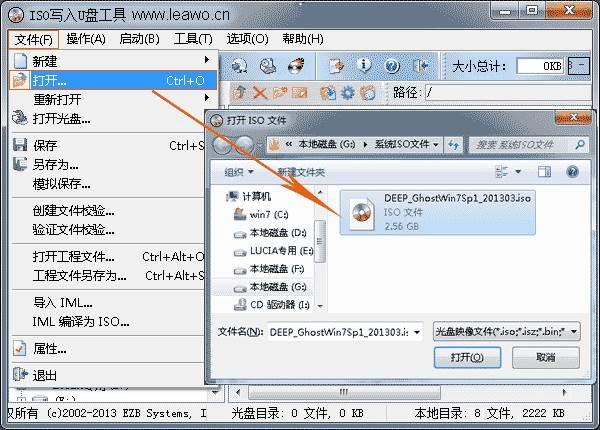
Task: Click the round help icon in the dialog toolbar
Action: pyautogui.click(x=572, y=171)
